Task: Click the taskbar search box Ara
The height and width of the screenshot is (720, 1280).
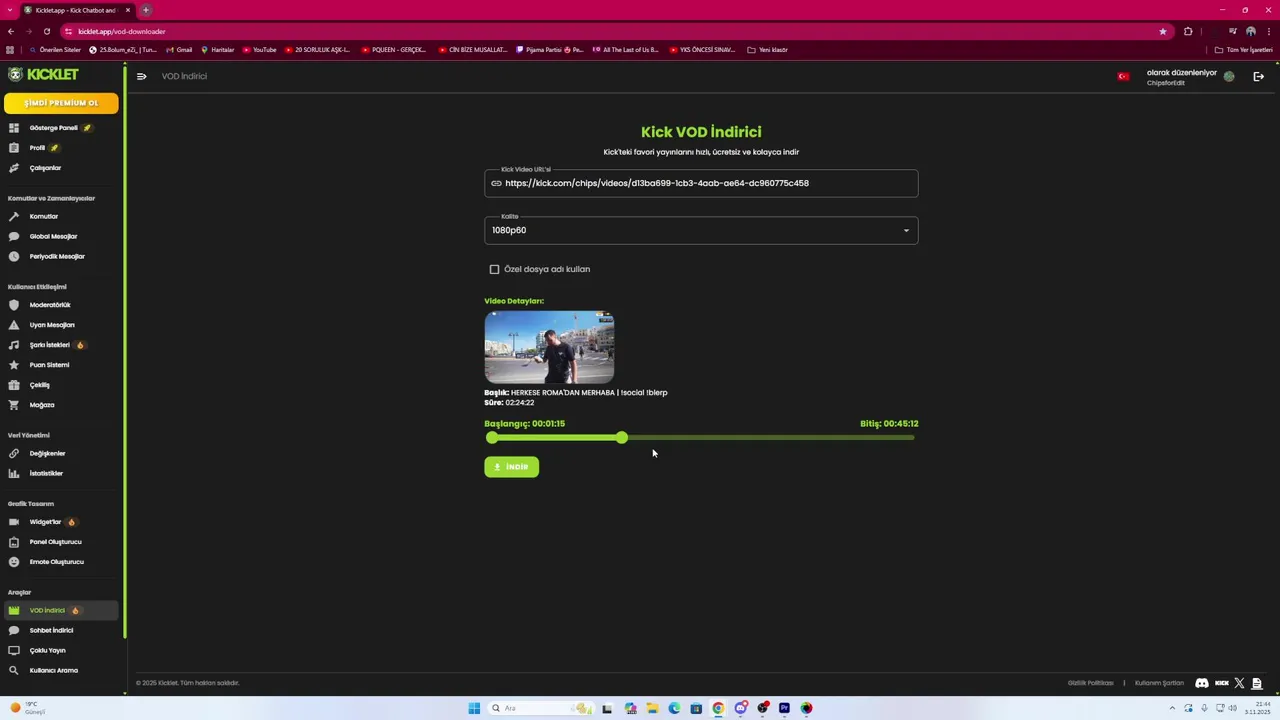Action: point(541,708)
